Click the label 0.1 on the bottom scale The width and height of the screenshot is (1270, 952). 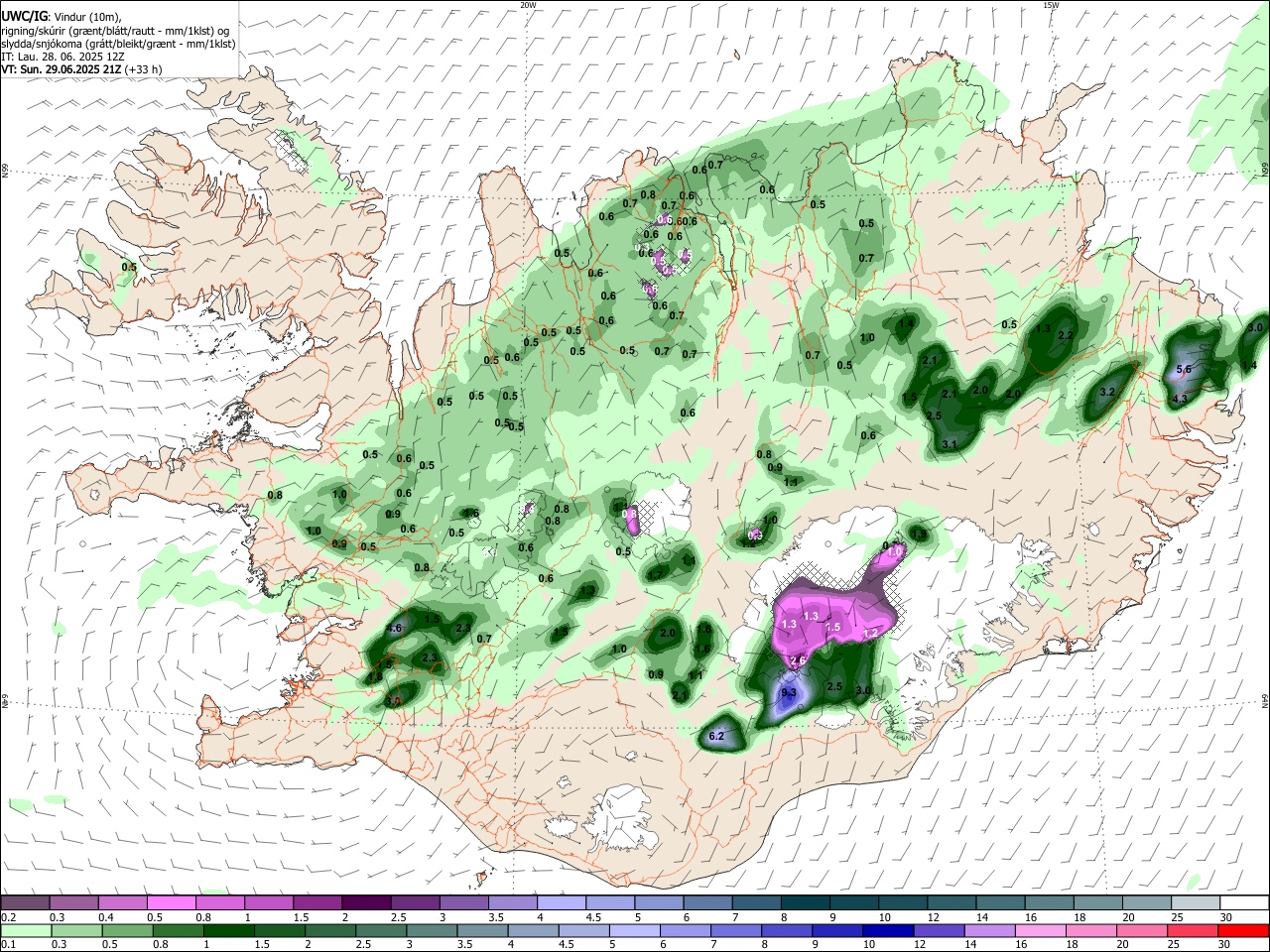tap(9, 945)
